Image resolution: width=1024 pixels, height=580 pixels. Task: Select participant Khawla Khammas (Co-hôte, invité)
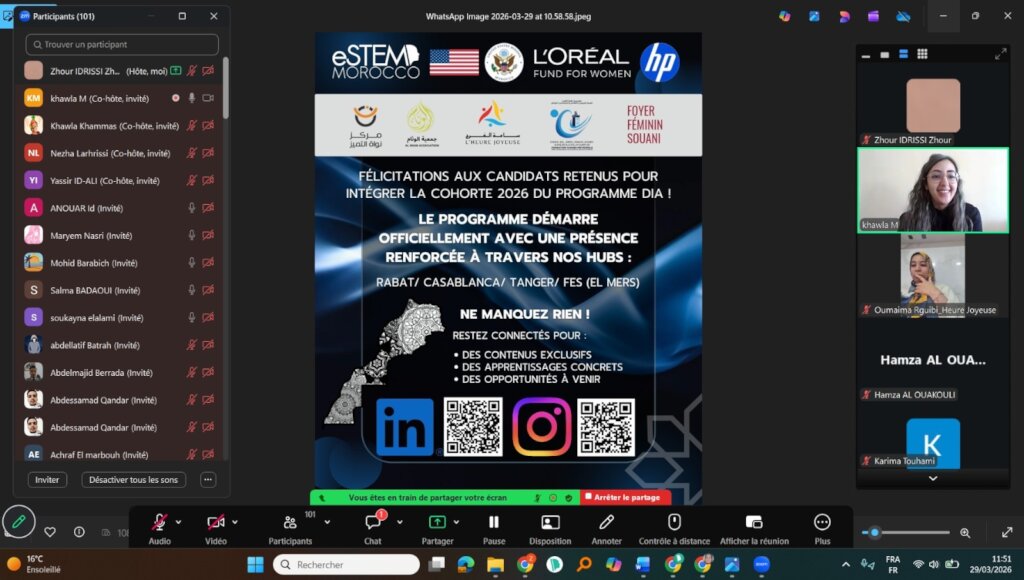(120, 125)
